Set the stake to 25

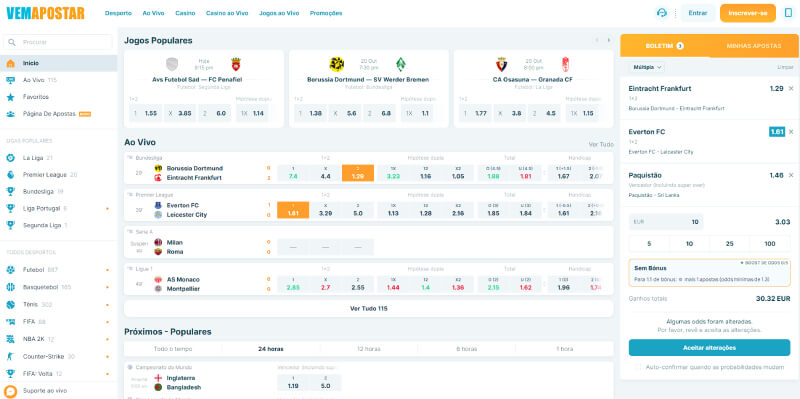[729, 244]
